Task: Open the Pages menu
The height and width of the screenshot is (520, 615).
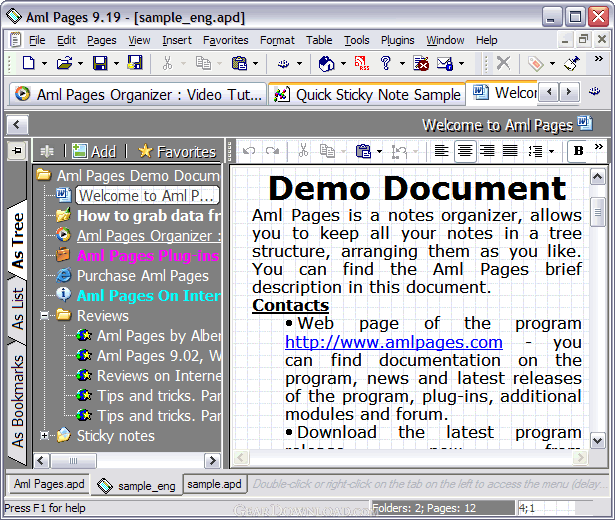Action: 102,40
